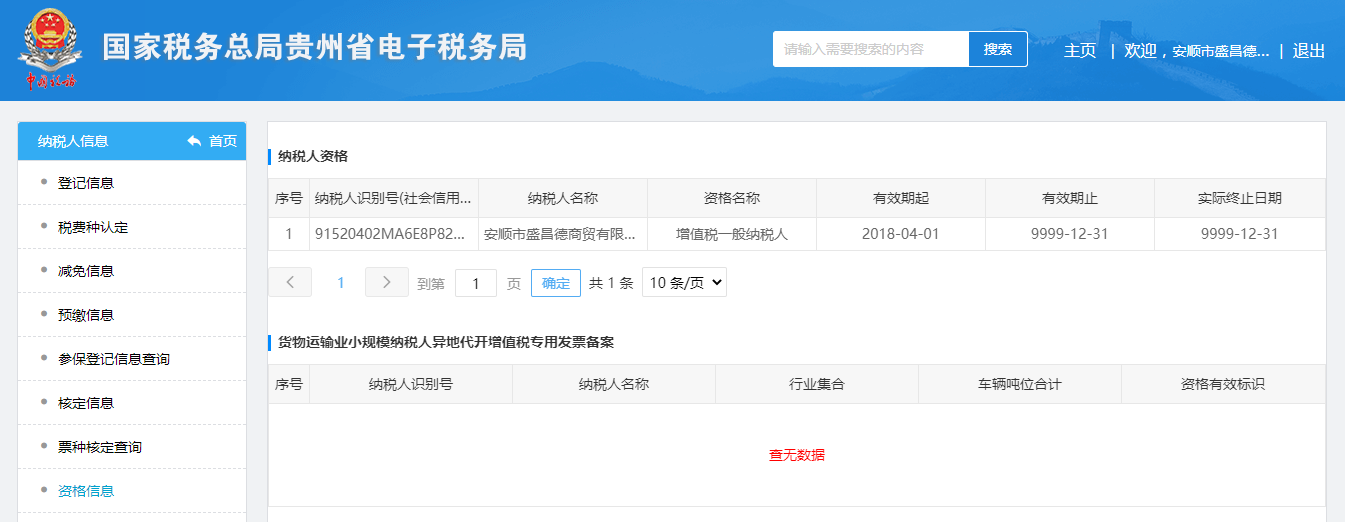
Task: Click the 首页 return arrow icon
Action: 194,141
